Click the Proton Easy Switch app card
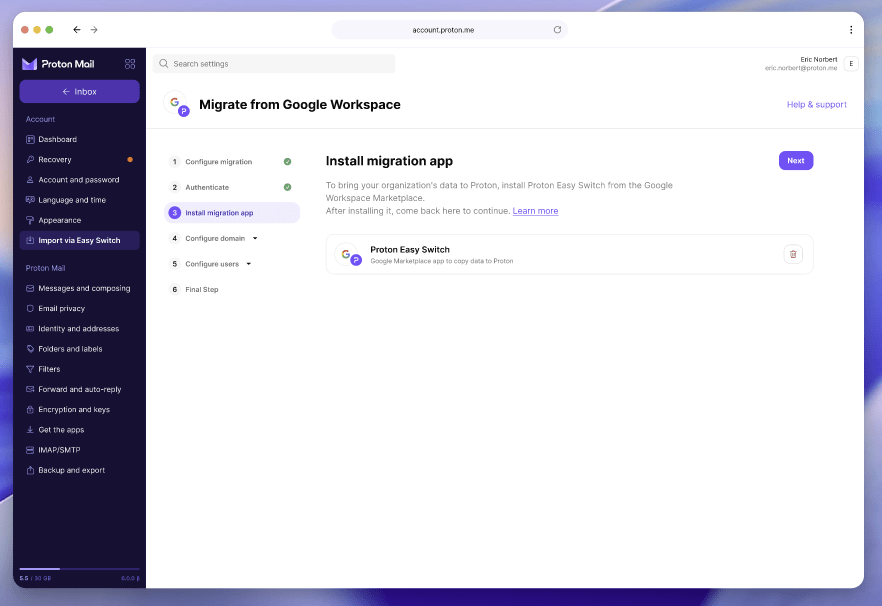882x606 pixels. click(x=569, y=254)
